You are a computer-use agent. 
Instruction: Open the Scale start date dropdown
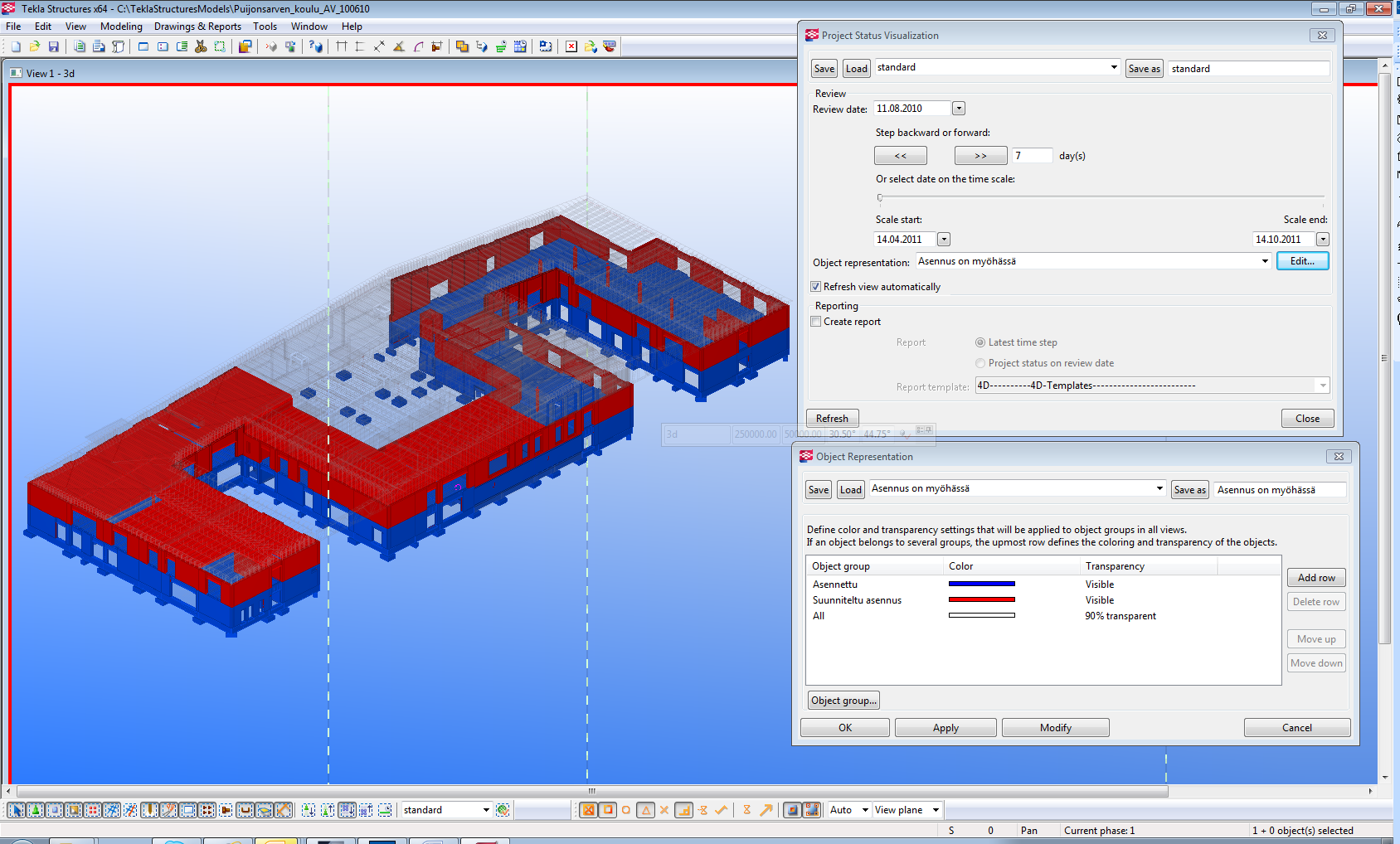(x=944, y=240)
